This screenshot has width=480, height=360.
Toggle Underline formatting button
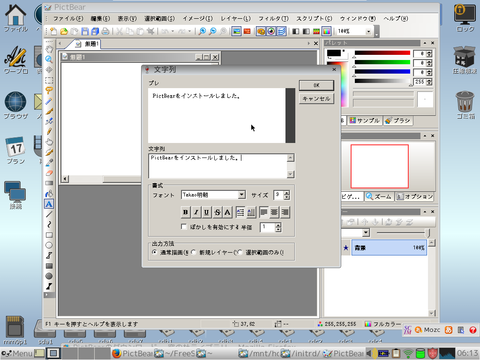pyautogui.click(x=207, y=212)
